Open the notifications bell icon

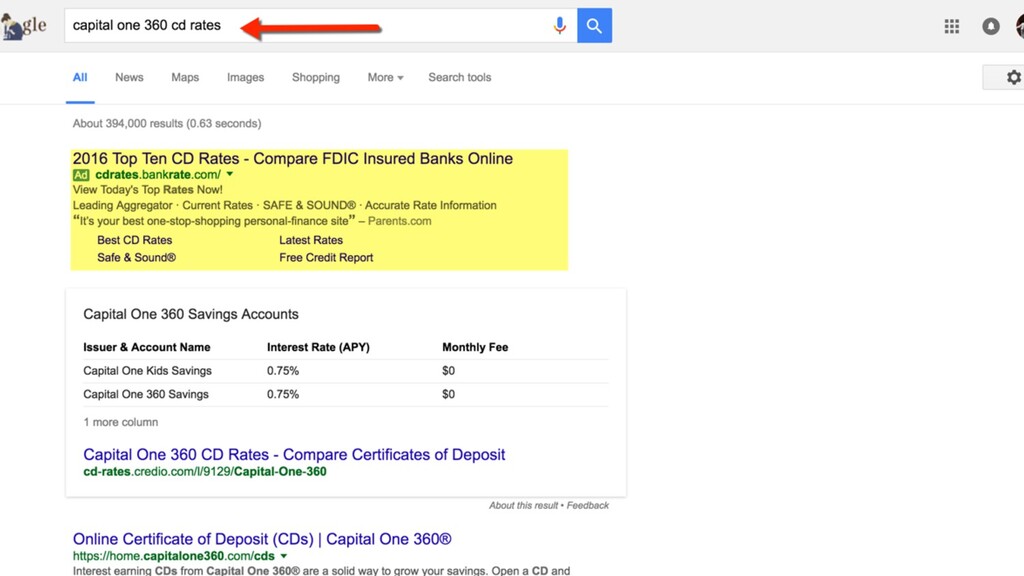[x=991, y=26]
